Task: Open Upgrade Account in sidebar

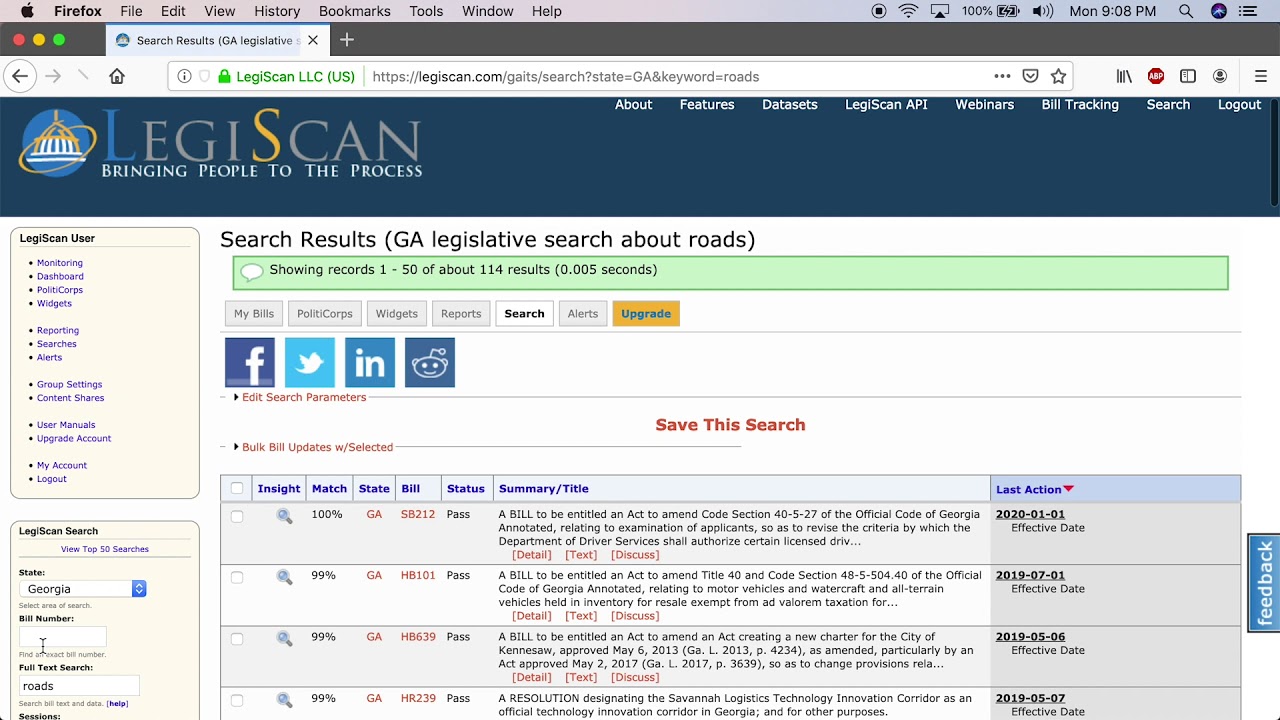Action: coord(74,438)
